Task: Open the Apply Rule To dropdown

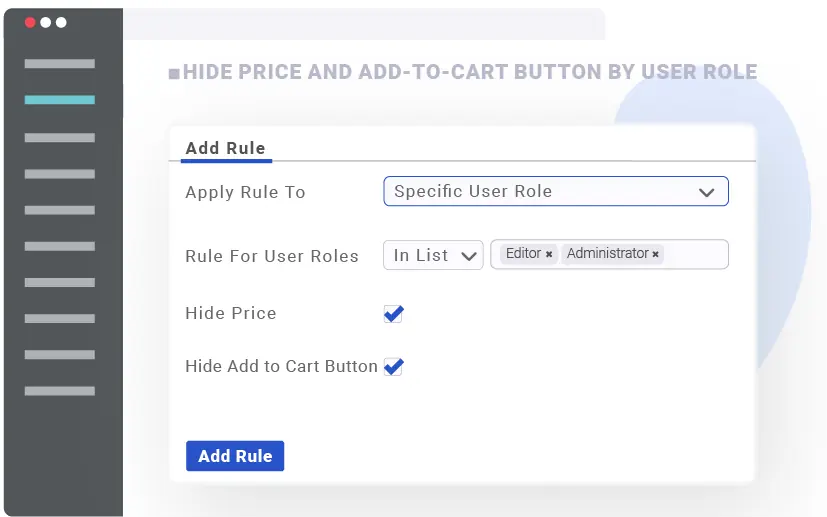Action: point(555,191)
